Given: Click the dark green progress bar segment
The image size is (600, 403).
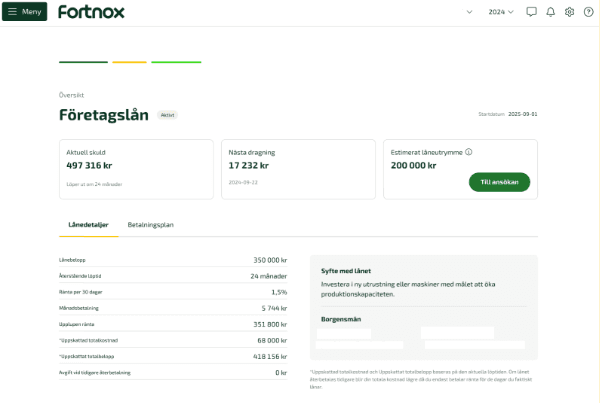Looking at the screenshot, I should (83, 62).
